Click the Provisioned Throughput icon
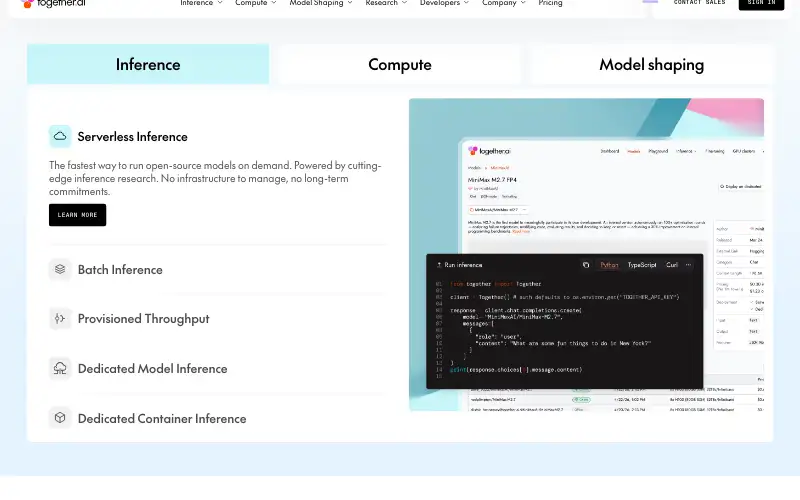The width and height of the screenshot is (800, 500). coord(60,319)
